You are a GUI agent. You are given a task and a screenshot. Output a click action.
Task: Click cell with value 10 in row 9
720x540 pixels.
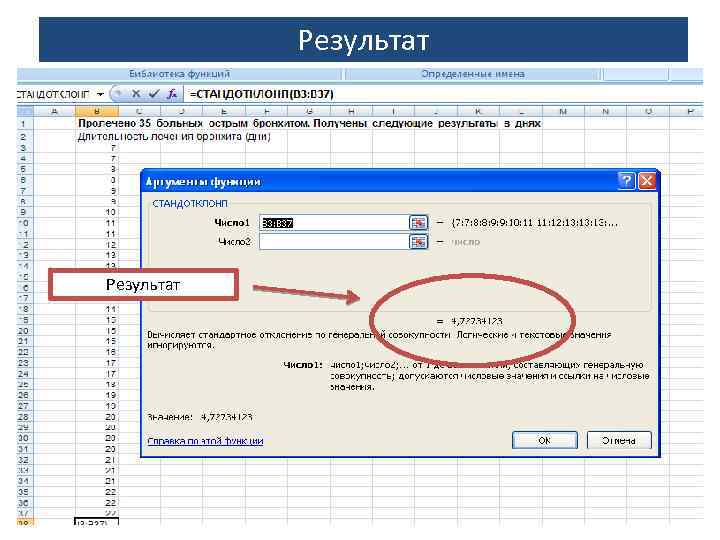pos(97,212)
